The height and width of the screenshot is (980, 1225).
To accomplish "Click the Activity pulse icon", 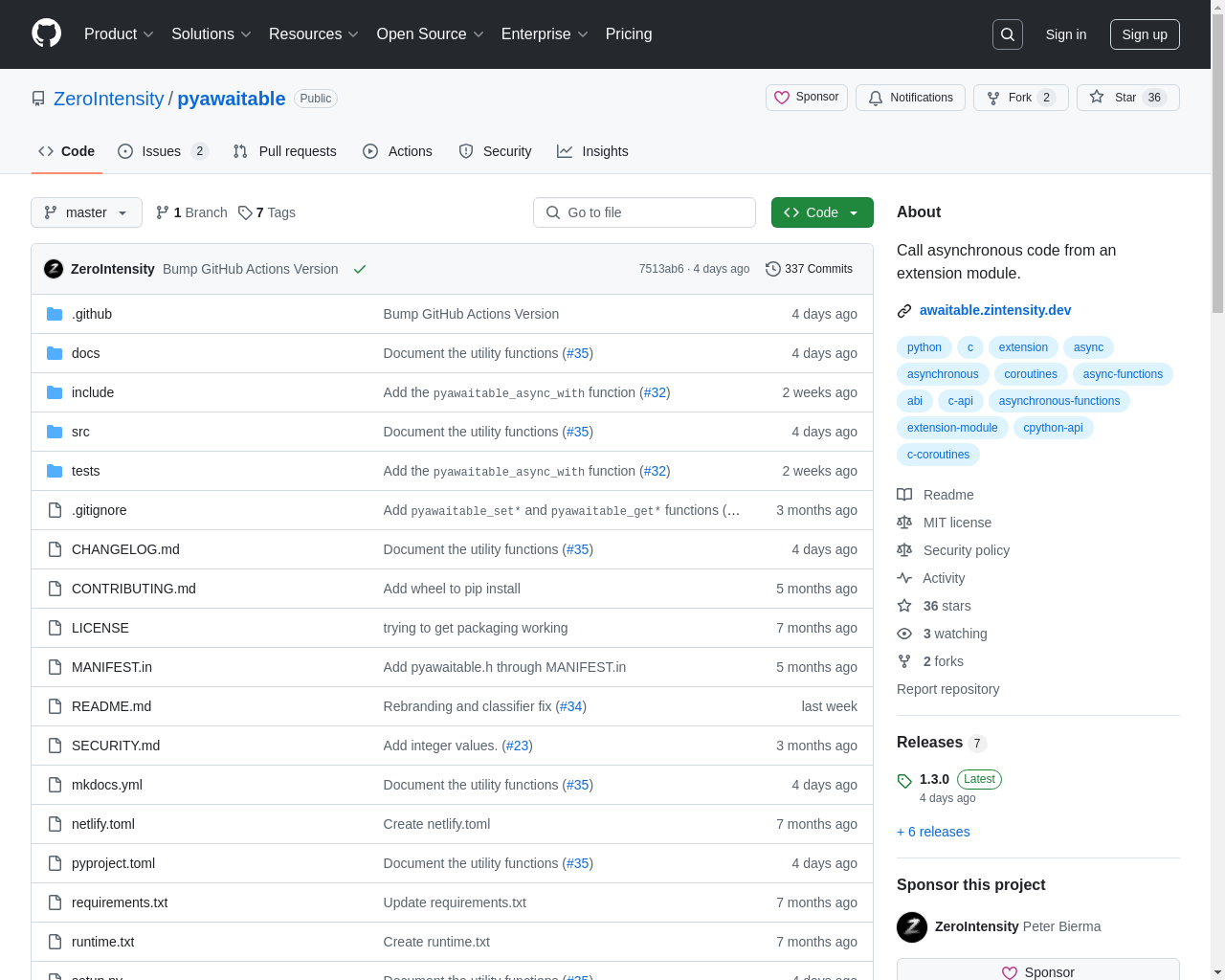I will point(904,578).
